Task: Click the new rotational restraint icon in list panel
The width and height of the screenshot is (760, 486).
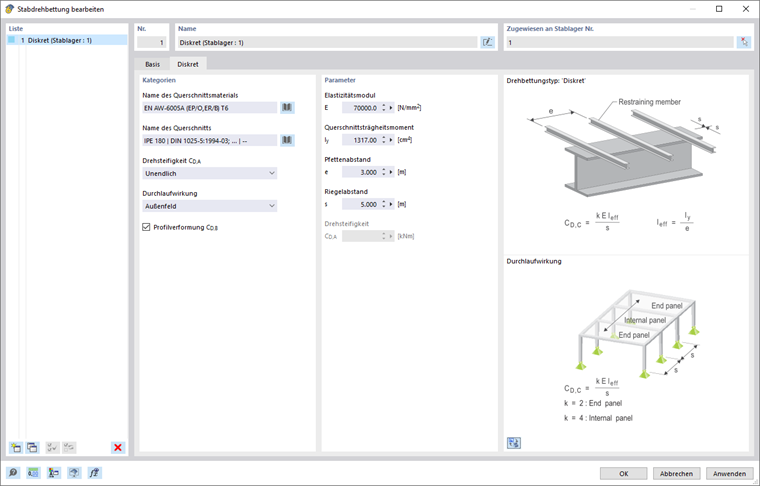Action: 16,447
